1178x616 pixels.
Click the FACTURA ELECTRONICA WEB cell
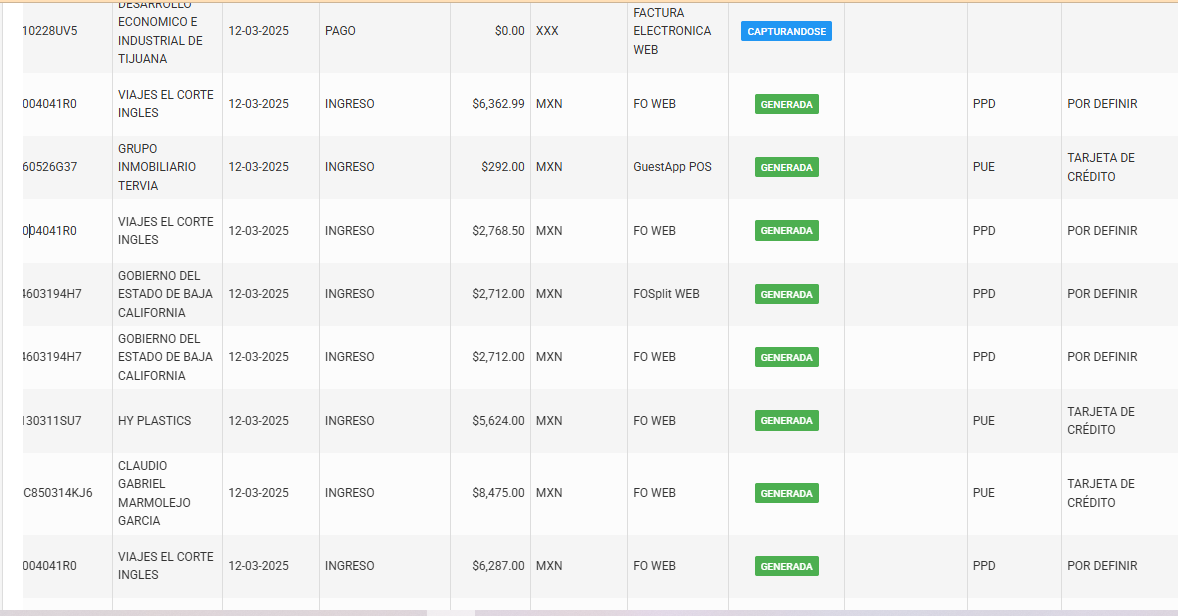(x=672, y=31)
